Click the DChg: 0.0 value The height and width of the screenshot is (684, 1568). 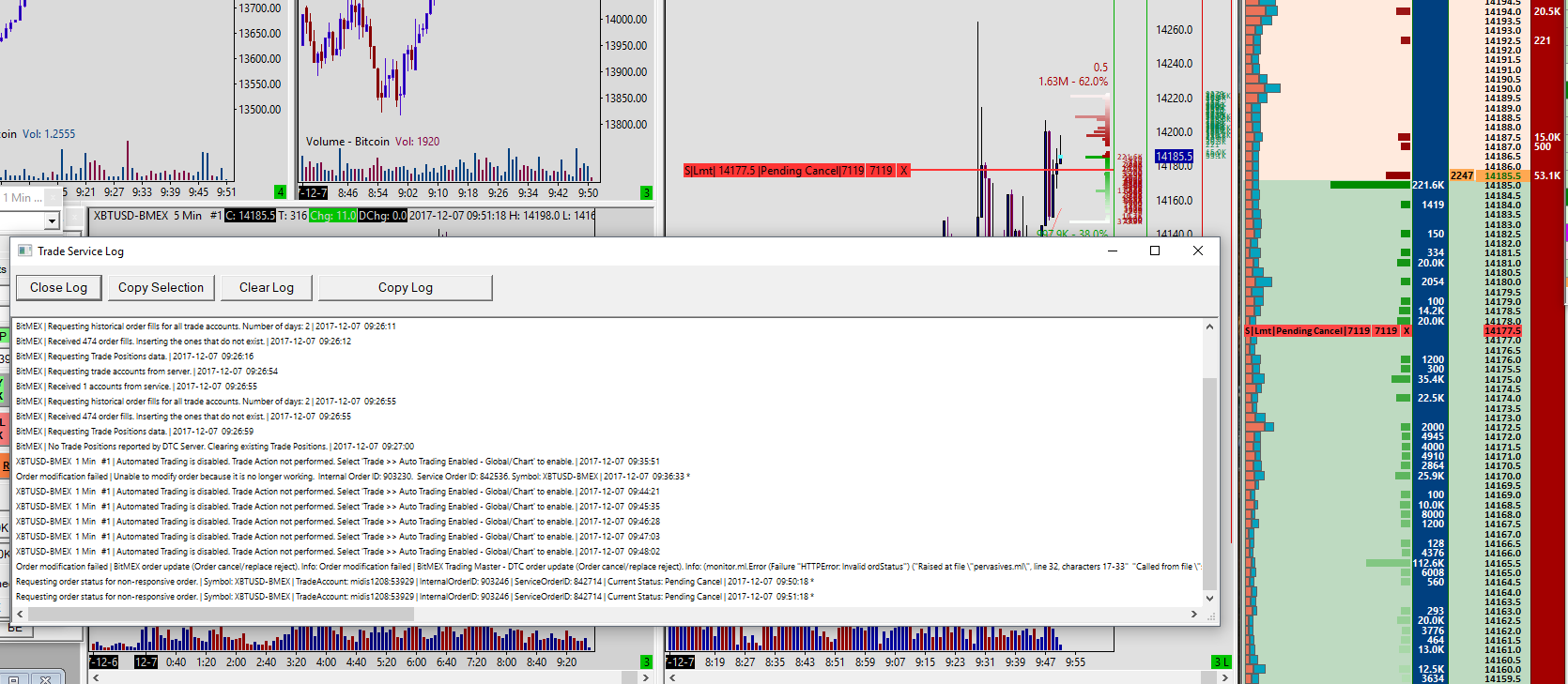[383, 216]
